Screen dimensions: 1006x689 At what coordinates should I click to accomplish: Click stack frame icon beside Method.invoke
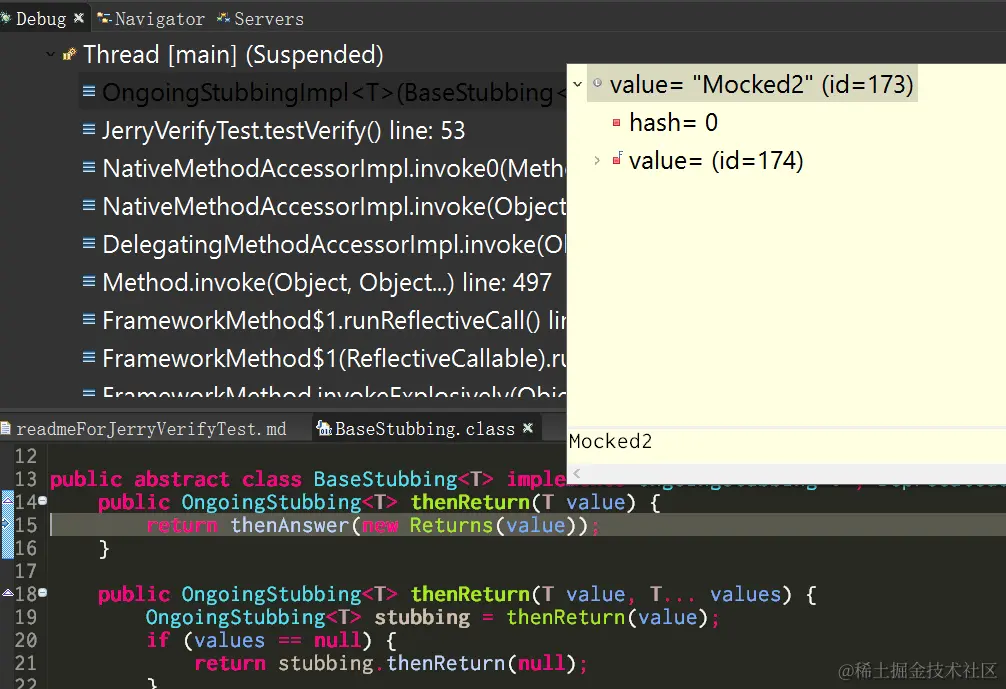[89, 281]
